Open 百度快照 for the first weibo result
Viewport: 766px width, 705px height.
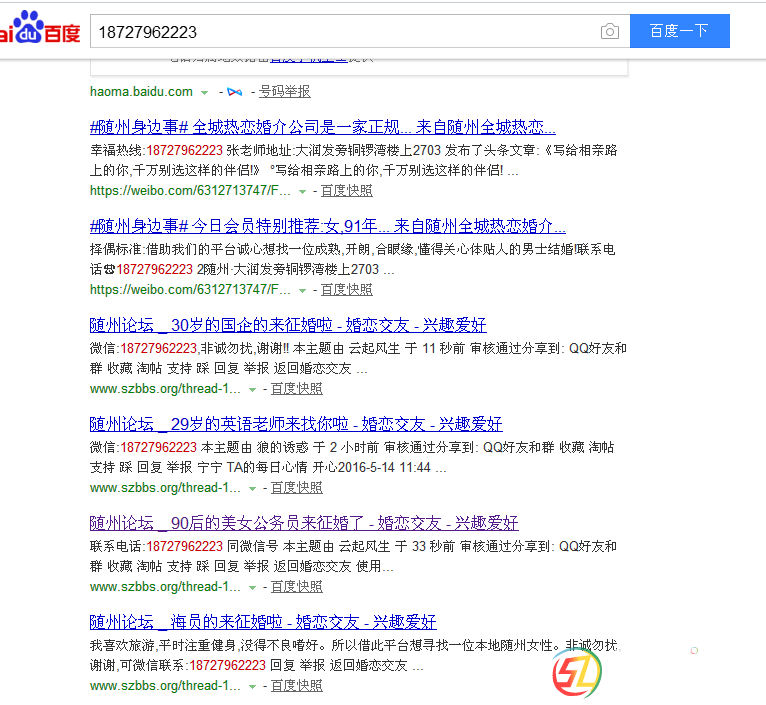point(346,191)
